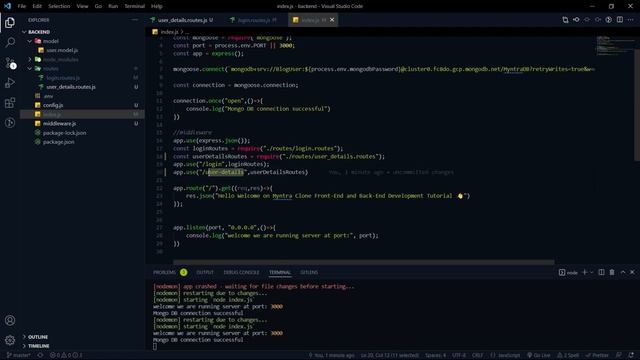
Task: Open the Manage settings gear
Action: pyautogui.click(x=10, y=340)
